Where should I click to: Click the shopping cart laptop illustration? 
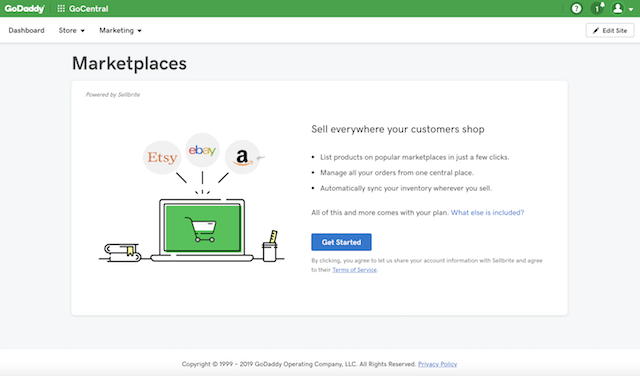pos(202,230)
